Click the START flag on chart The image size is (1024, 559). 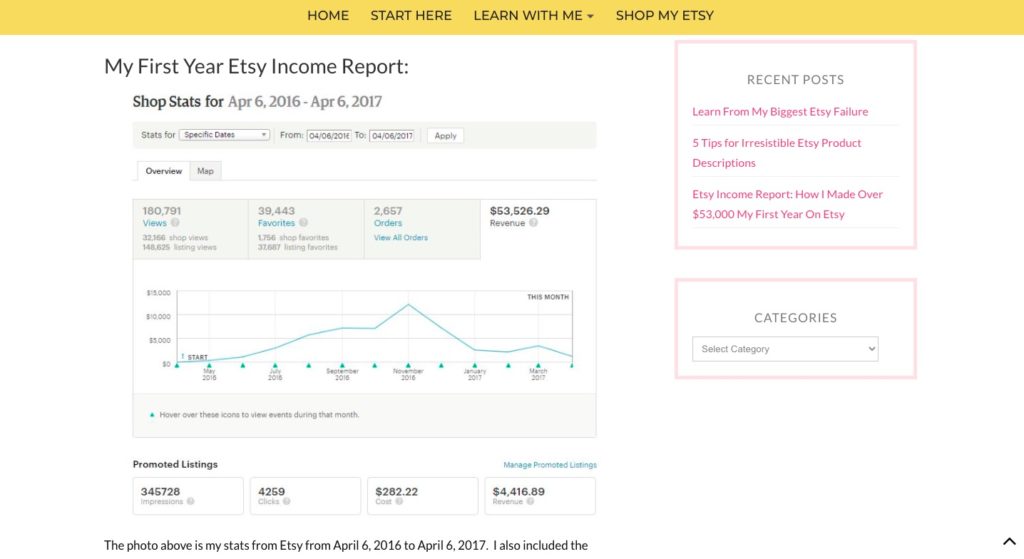point(195,357)
